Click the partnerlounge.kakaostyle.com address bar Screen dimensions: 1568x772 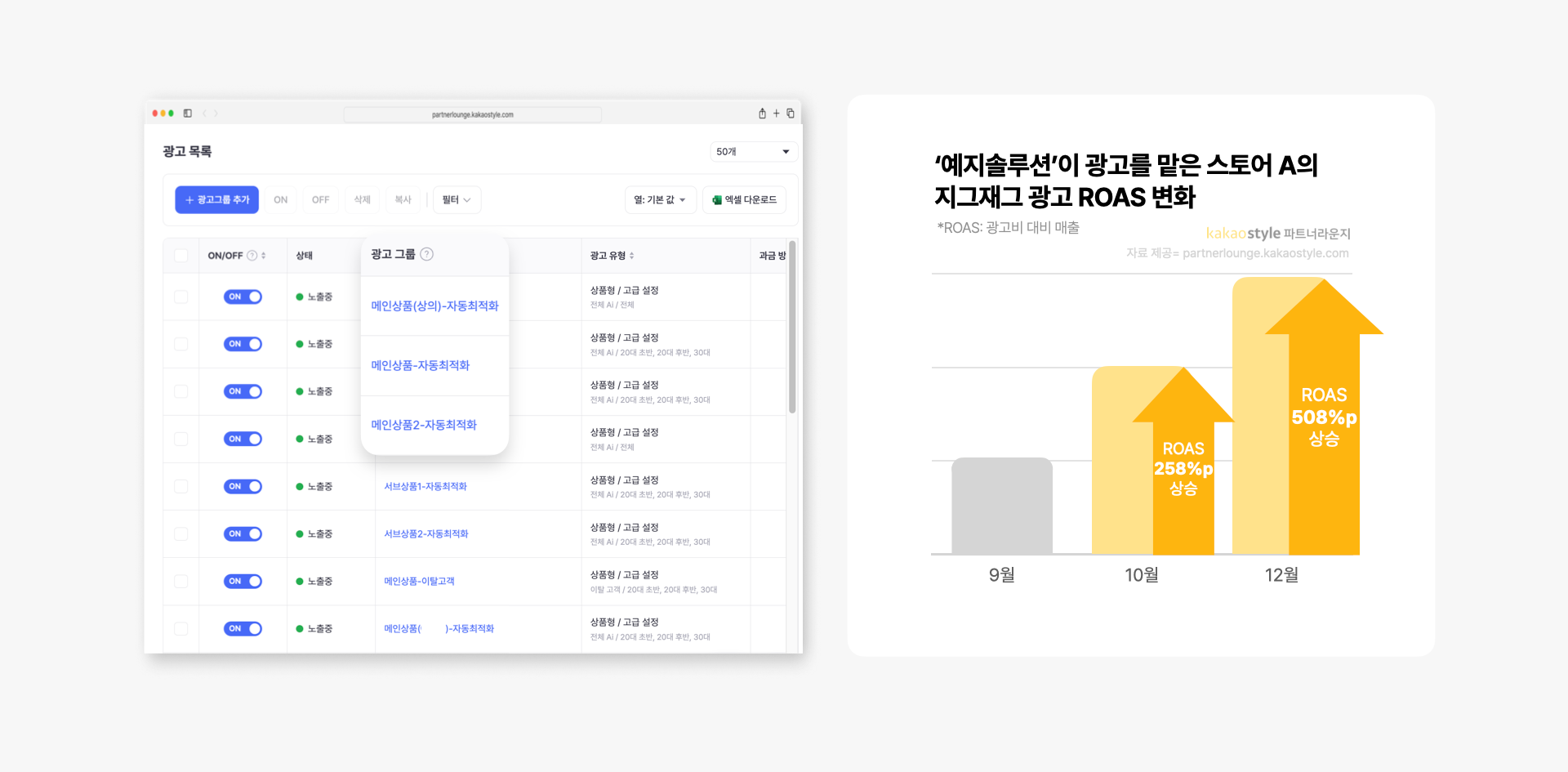[473, 114]
